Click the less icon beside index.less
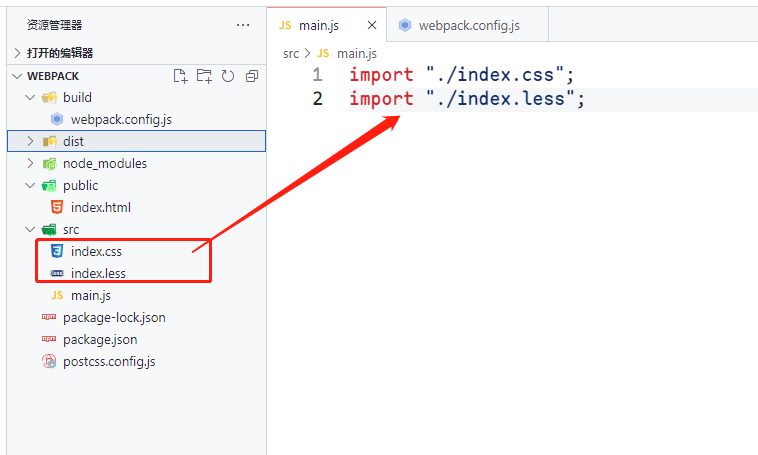 (x=57, y=274)
